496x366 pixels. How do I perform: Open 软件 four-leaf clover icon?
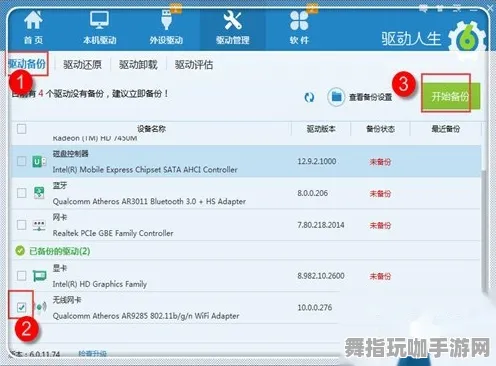pyautogui.click(x=299, y=20)
